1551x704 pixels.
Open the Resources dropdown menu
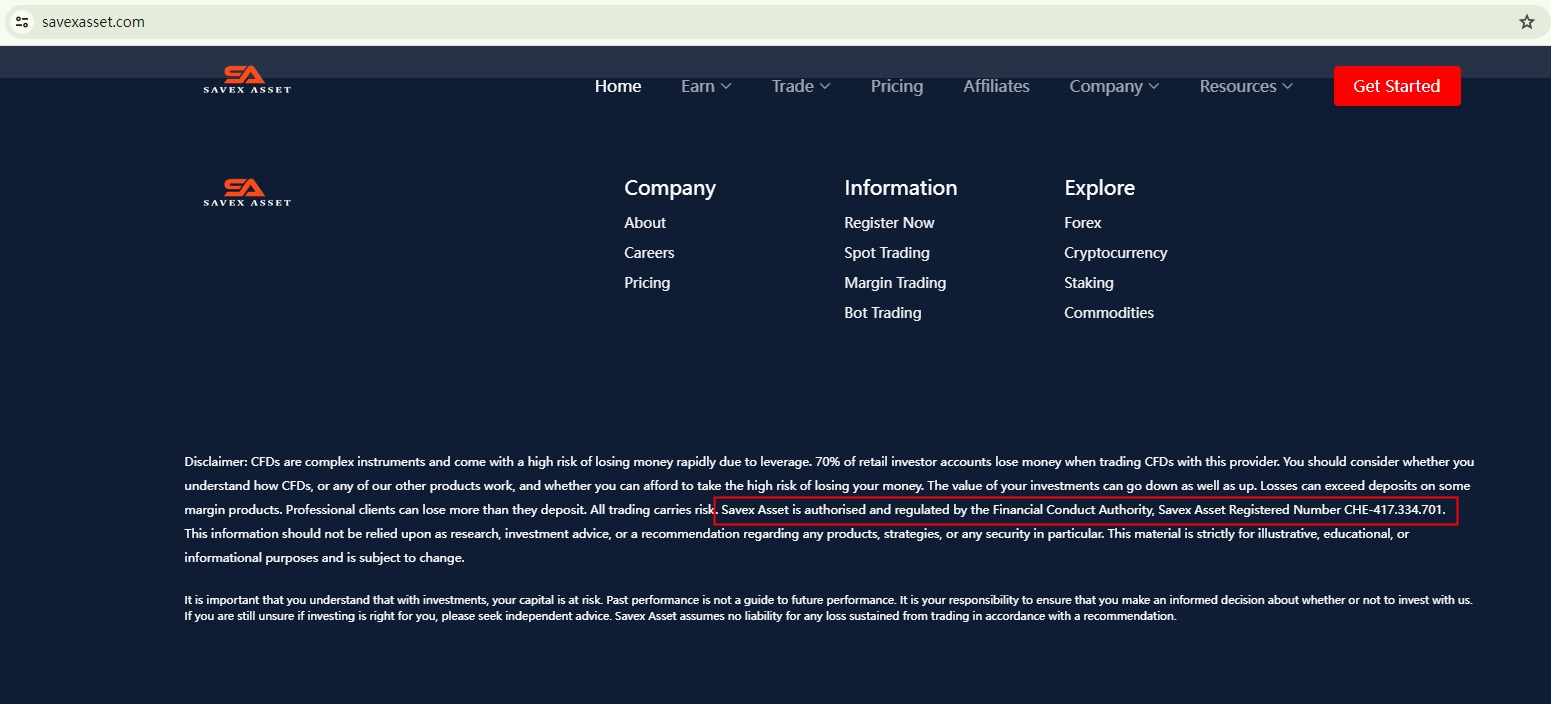[1246, 86]
